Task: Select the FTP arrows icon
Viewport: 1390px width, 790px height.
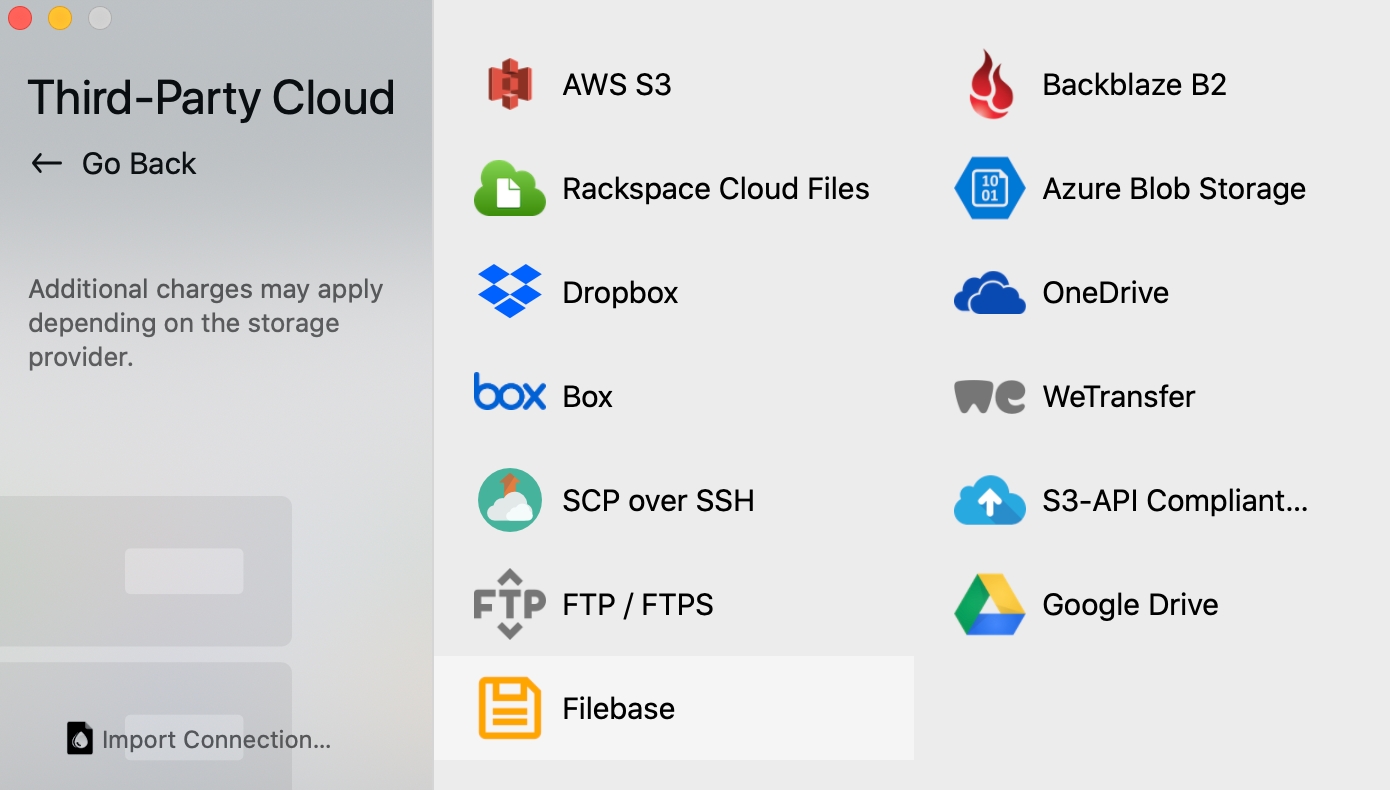Action: [x=509, y=604]
